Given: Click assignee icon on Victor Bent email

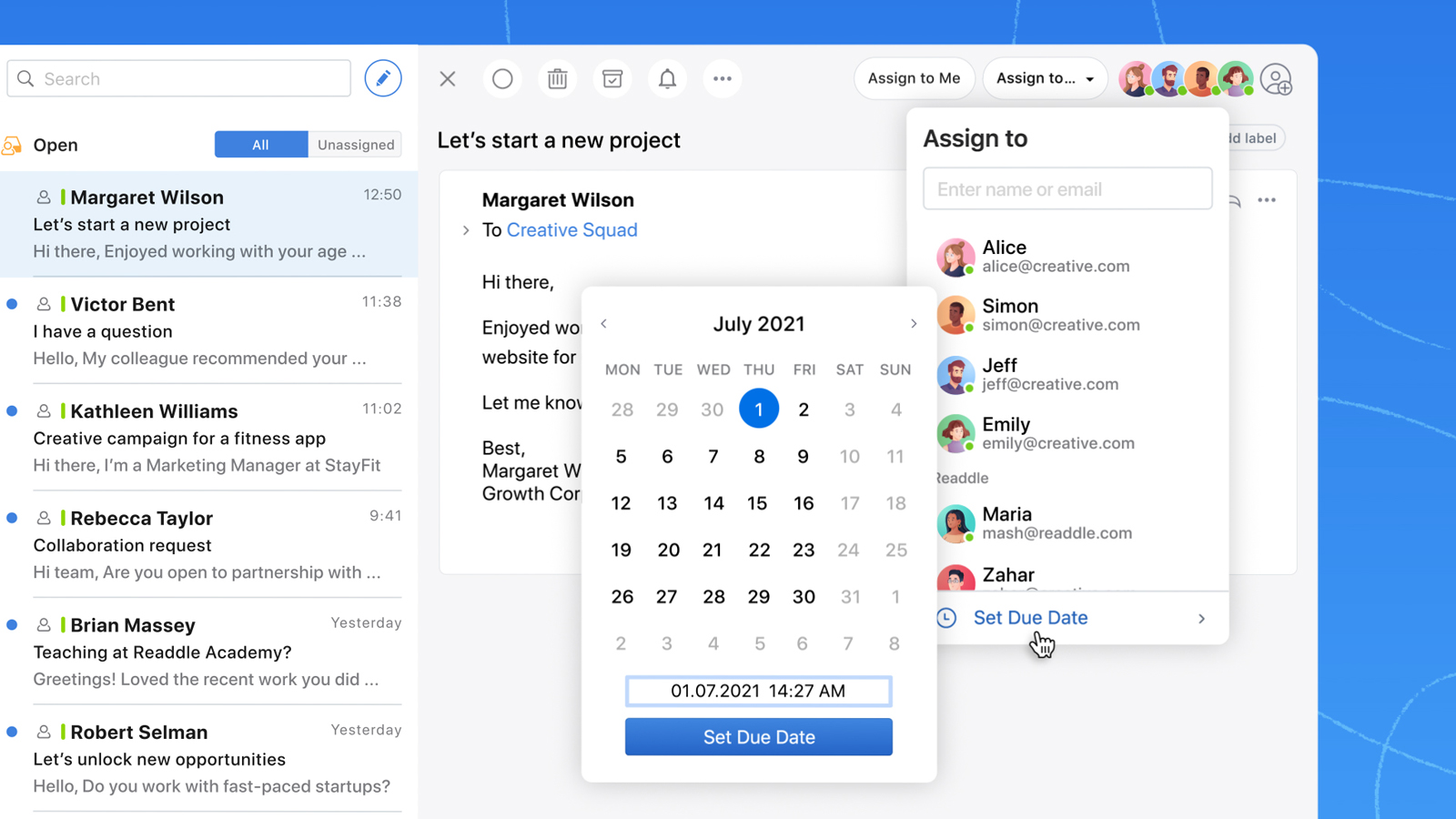Looking at the screenshot, I should tap(43, 304).
